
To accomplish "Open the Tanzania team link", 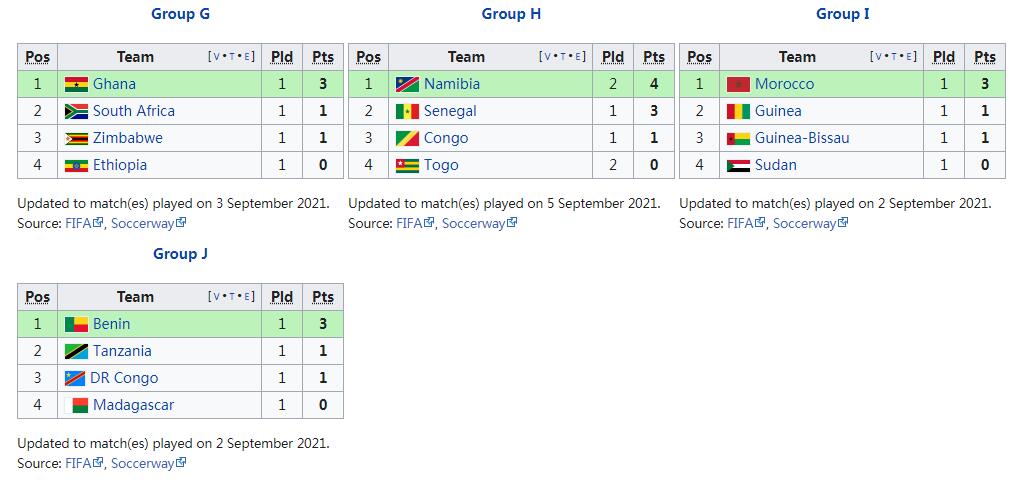I will click(122, 351).
